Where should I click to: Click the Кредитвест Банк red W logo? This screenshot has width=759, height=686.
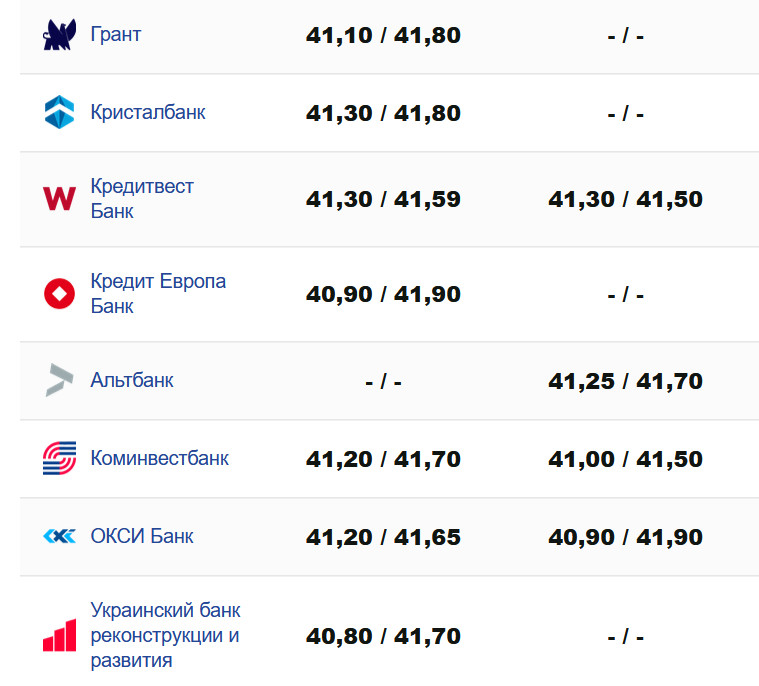[x=59, y=199]
